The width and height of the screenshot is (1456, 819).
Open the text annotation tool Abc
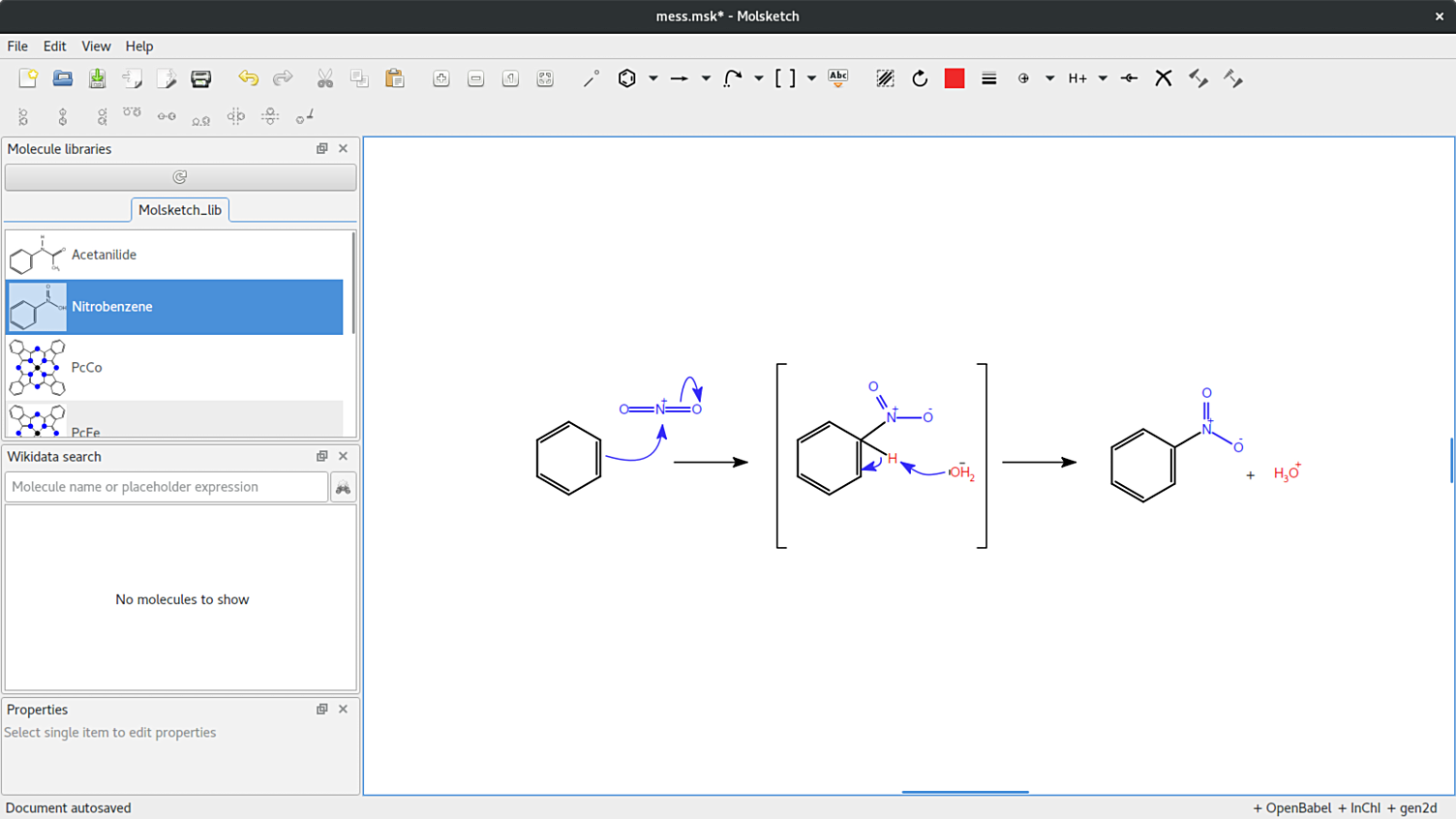coord(838,78)
